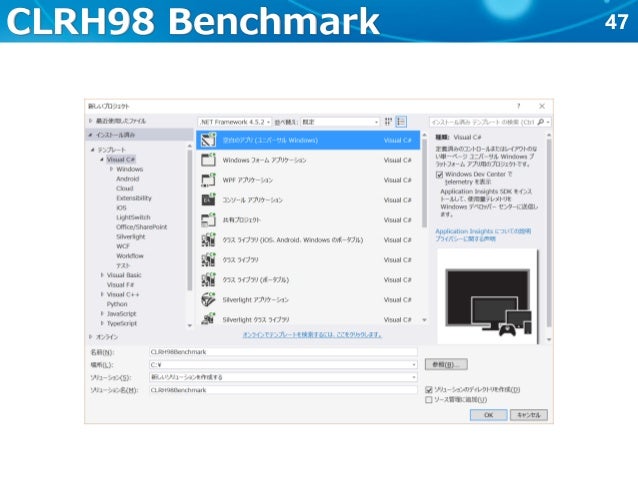Collapse the Visual C# tree node
Viewport: 638px width, 479px height.
(x=102, y=160)
